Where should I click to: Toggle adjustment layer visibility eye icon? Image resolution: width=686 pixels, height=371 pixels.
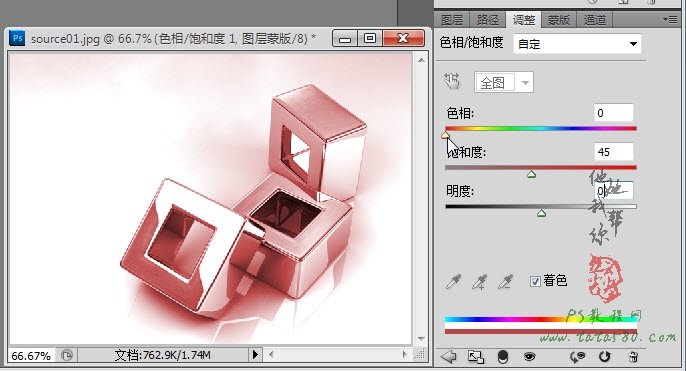click(x=529, y=357)
